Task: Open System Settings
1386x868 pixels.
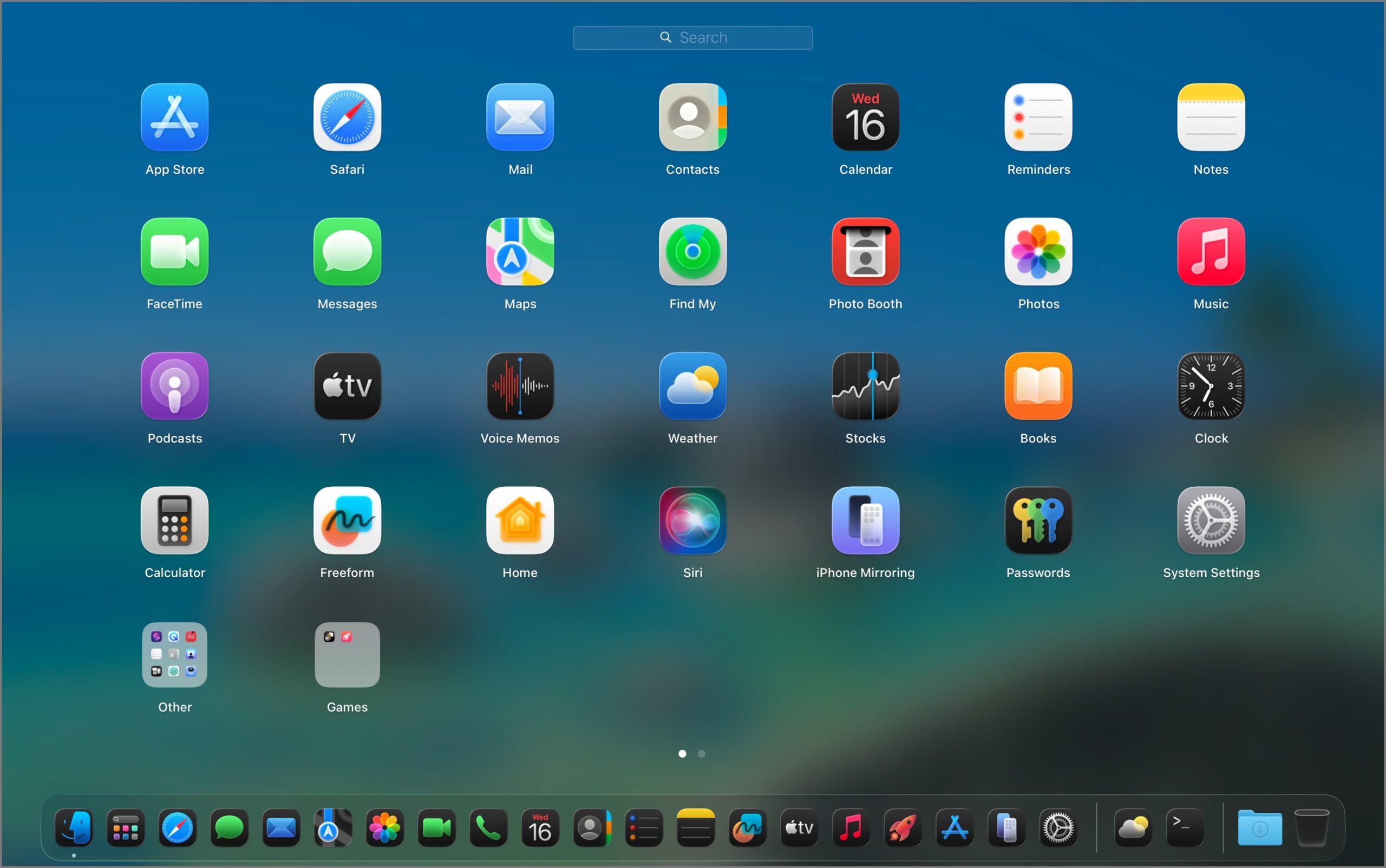Action: [x=1211, y=521]
